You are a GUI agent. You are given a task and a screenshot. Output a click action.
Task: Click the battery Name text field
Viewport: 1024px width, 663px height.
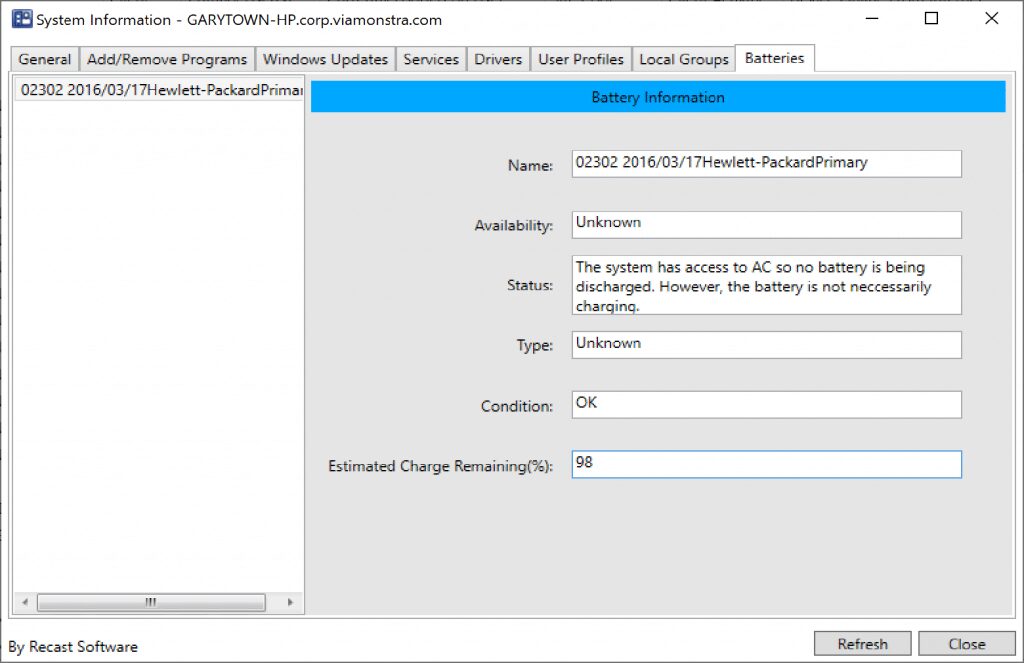[x=766, y=164]
